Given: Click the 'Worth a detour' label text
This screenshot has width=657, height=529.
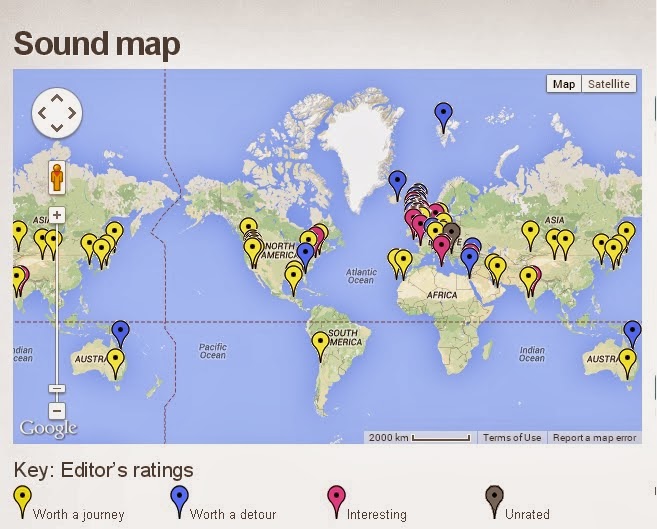Looking at the screenshot, I should click(x=233, y=514).
